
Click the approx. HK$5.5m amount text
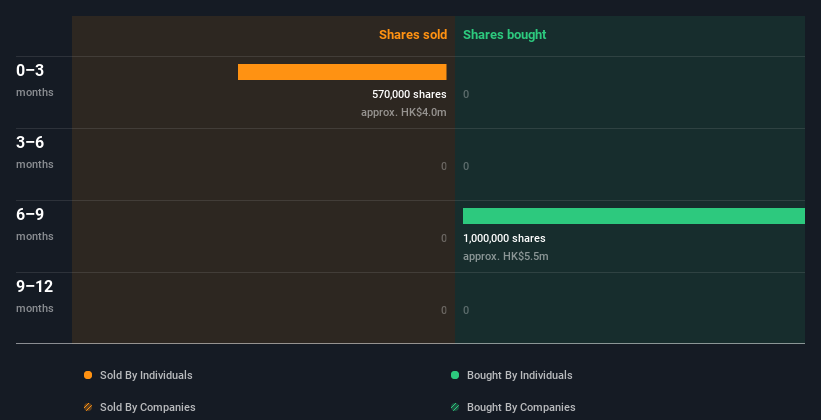pyautogui.click(x=506, y=256)
